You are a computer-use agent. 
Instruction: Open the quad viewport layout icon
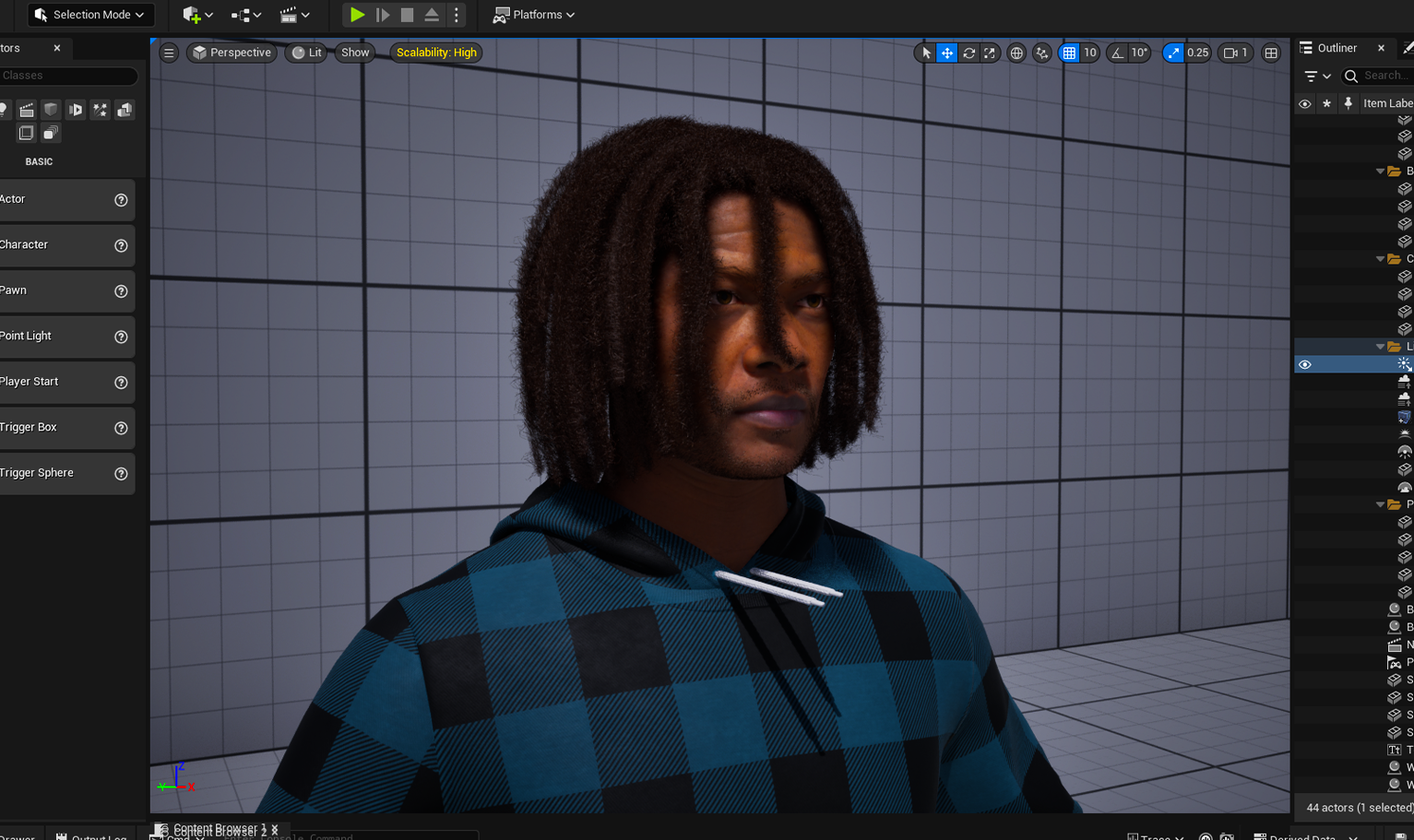1270,53
